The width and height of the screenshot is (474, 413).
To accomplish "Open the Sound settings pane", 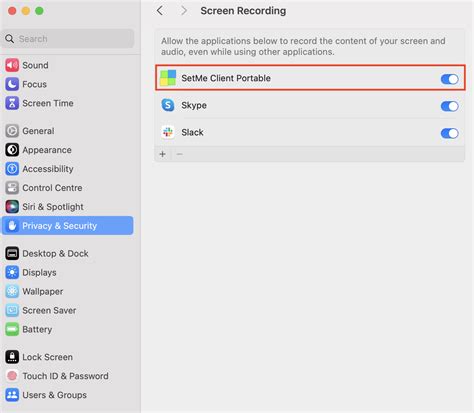I will tap(68, 65).
